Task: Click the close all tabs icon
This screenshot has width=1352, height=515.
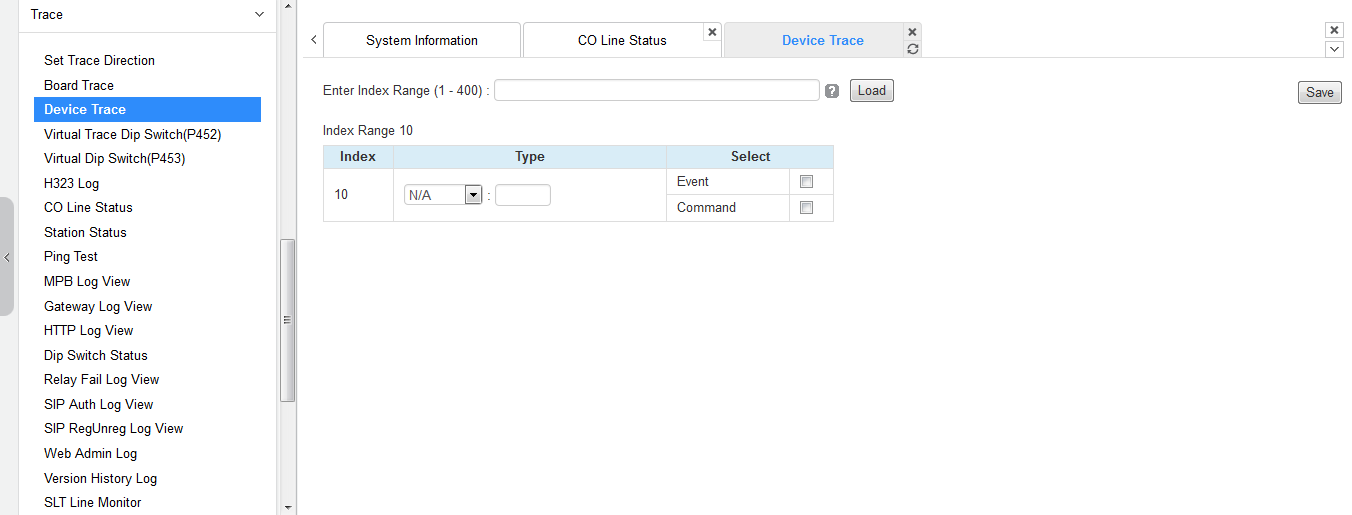Action: click(1334, 30)
